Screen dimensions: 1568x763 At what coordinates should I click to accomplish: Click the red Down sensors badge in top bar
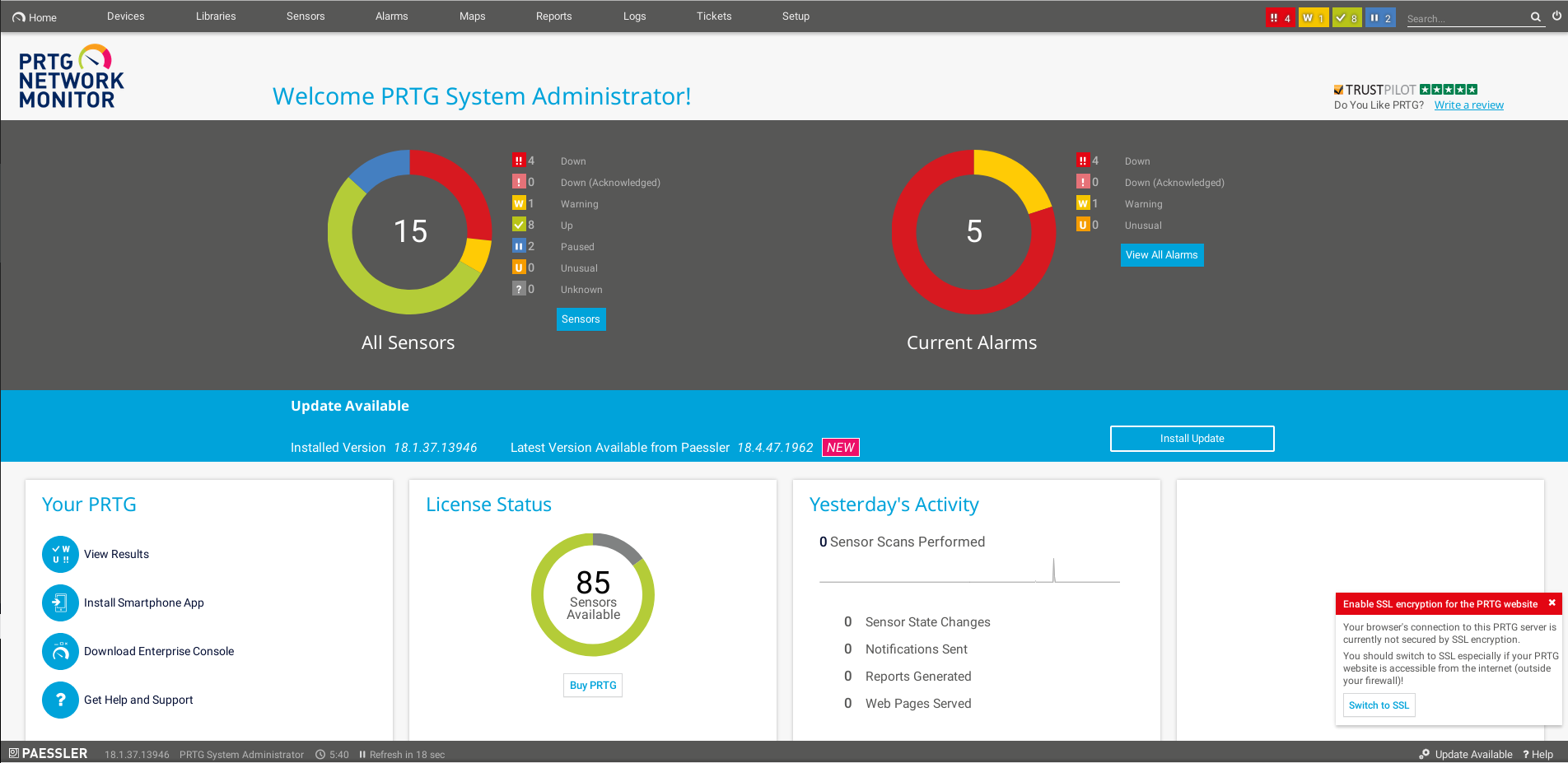pyautogui.click(x=1280, y=18)
